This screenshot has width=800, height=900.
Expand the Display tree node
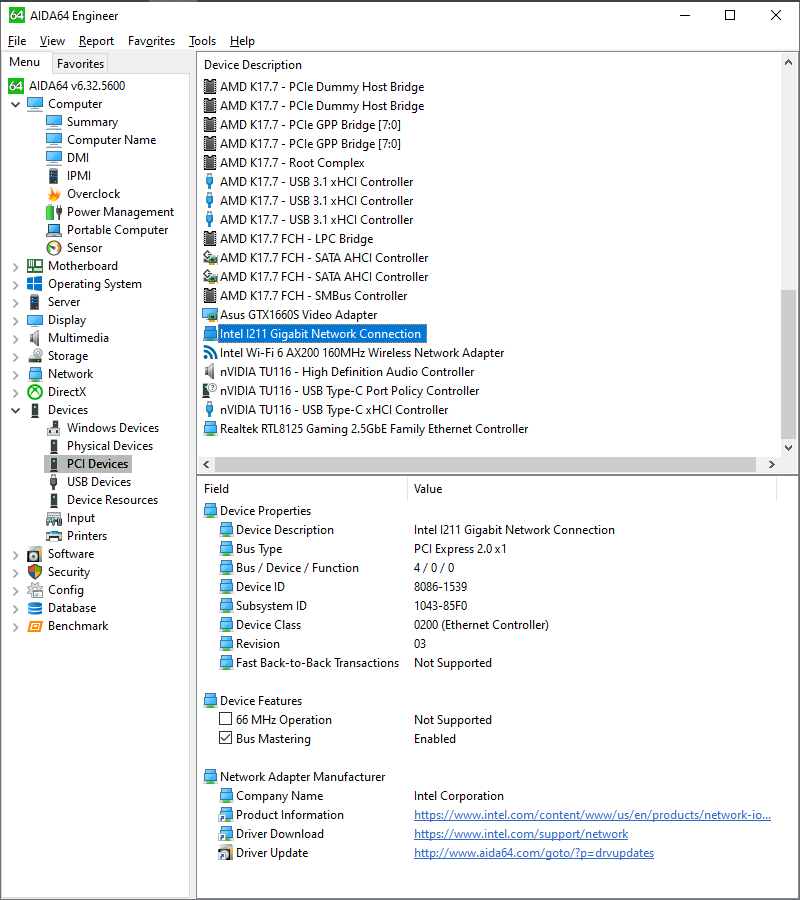point(15,320)
